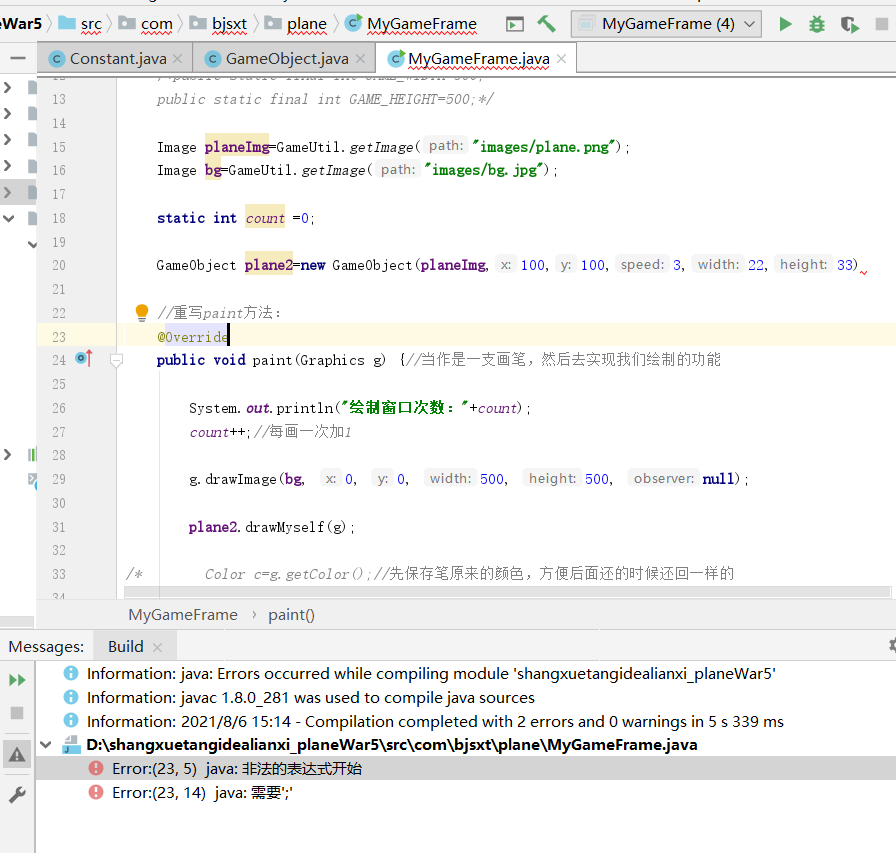Select Compilation completed with 2 errors line
The height and width of the screenshot is (853, 896).
click(x=435, y=722)
